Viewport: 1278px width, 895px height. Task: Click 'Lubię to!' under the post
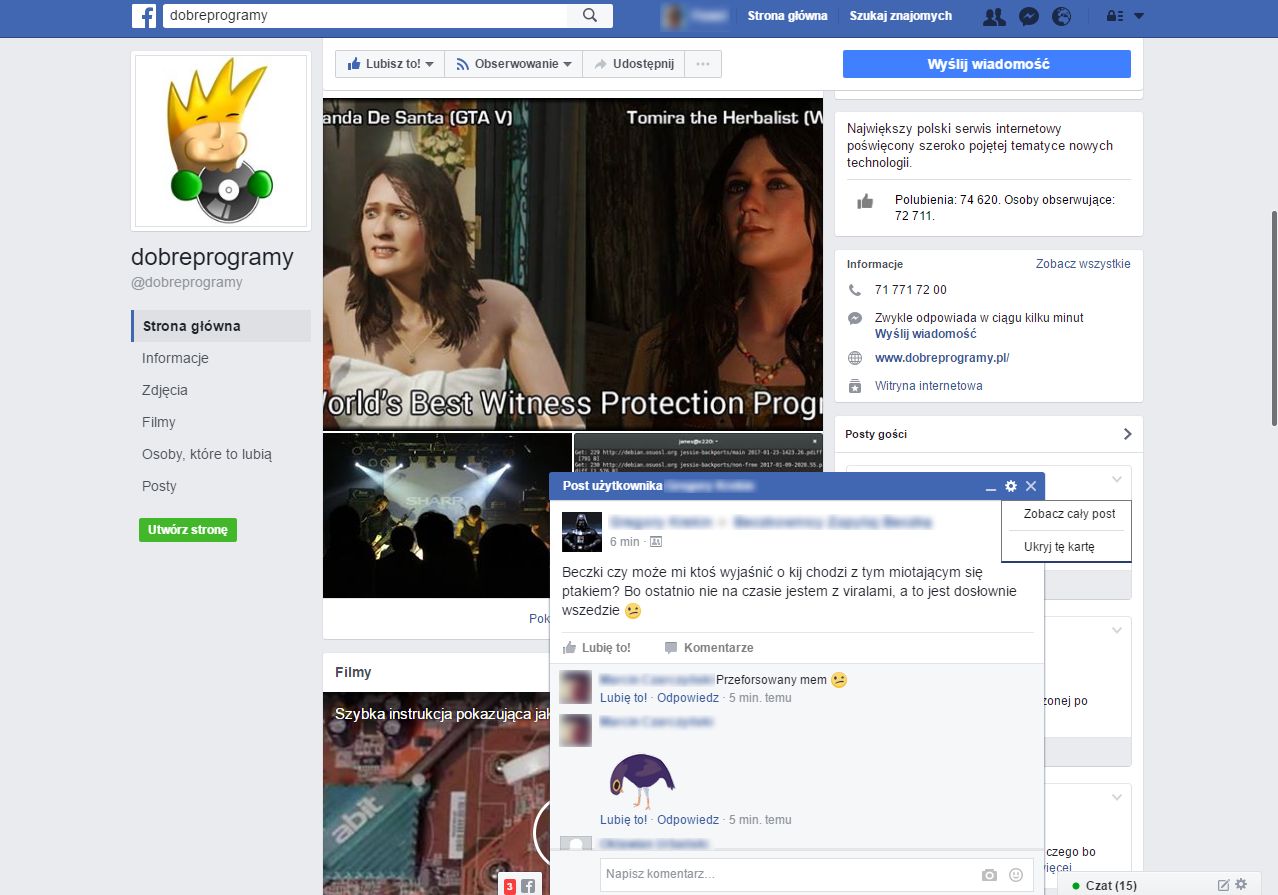[597, 648]
